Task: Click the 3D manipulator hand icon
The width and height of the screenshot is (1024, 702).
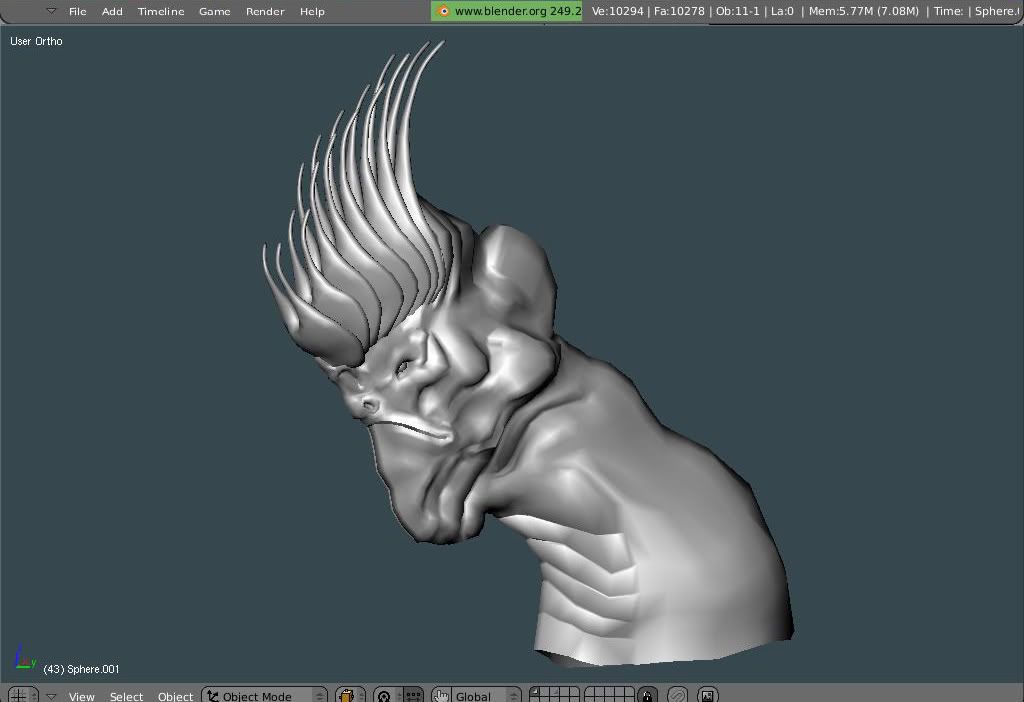Action: point(441,695)
